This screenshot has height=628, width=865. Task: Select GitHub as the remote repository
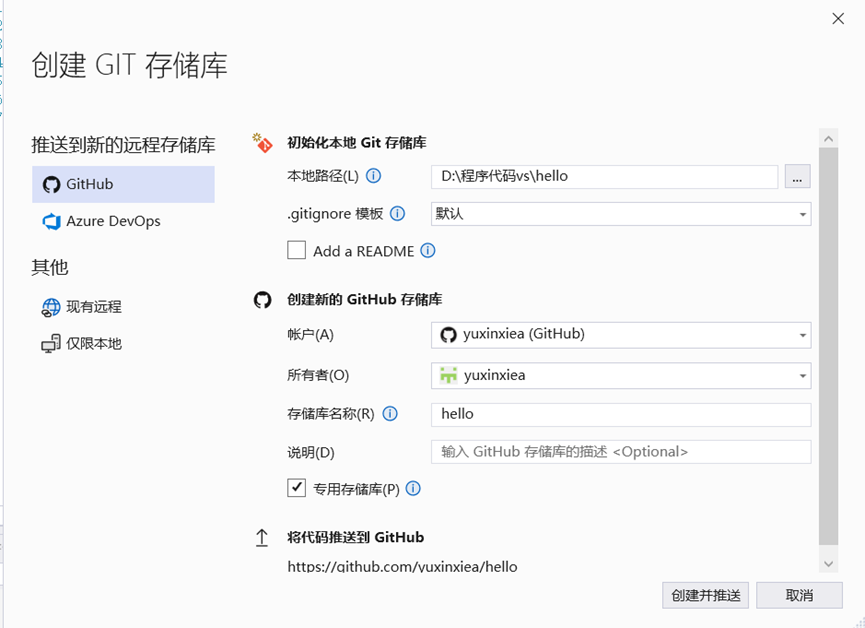pos(123,184)
